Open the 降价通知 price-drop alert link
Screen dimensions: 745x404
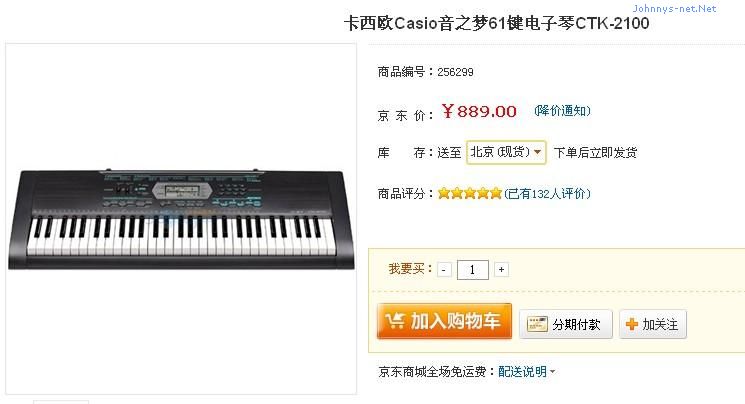(562, 111)
